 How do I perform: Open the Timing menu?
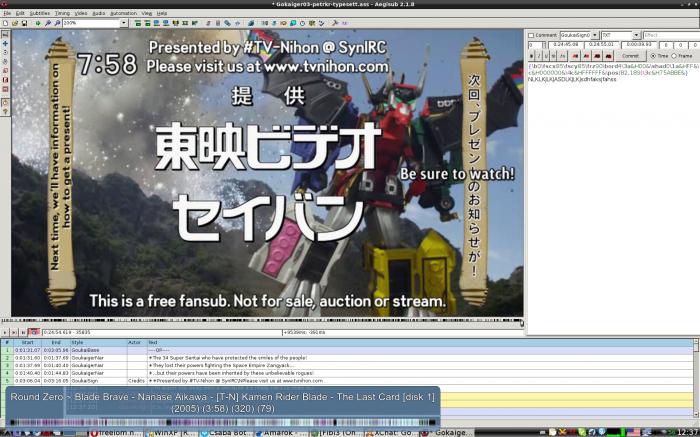pyautogui.click(x=62, y=13)
